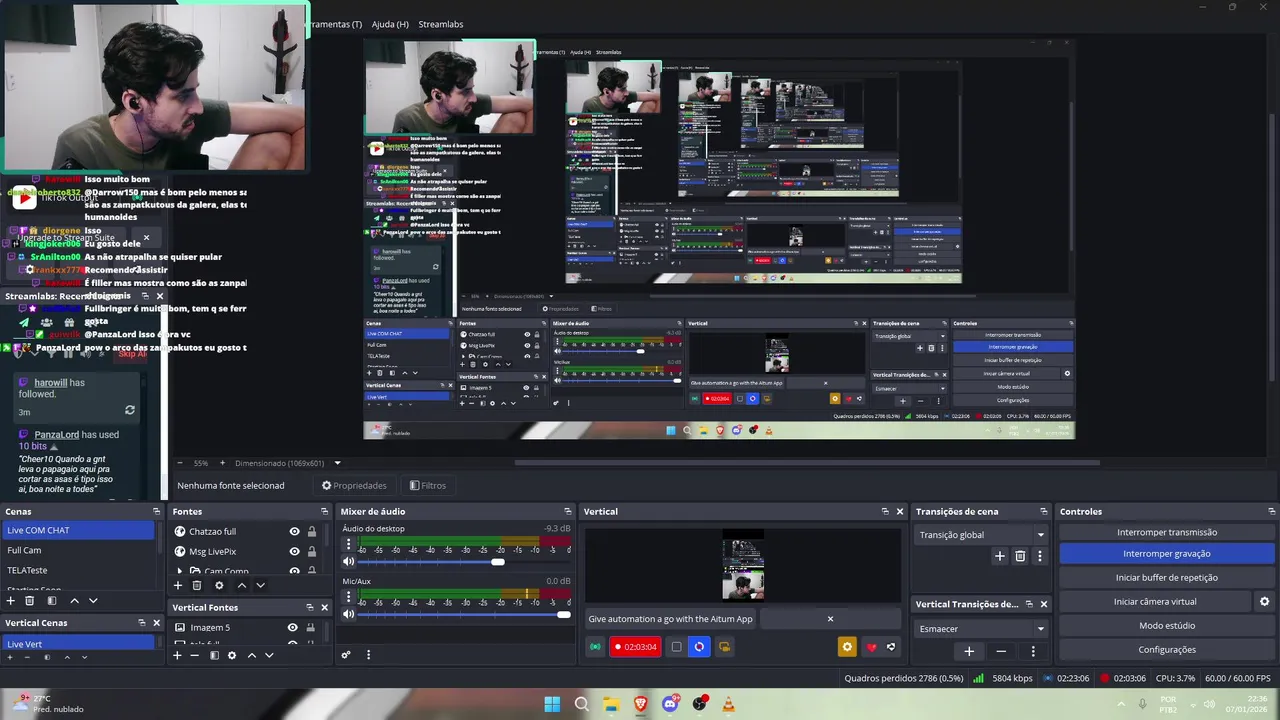This screenshot has width=1280, height=720.
Task: Delete the transition in Transições de cena
Action: (1020, 556)
